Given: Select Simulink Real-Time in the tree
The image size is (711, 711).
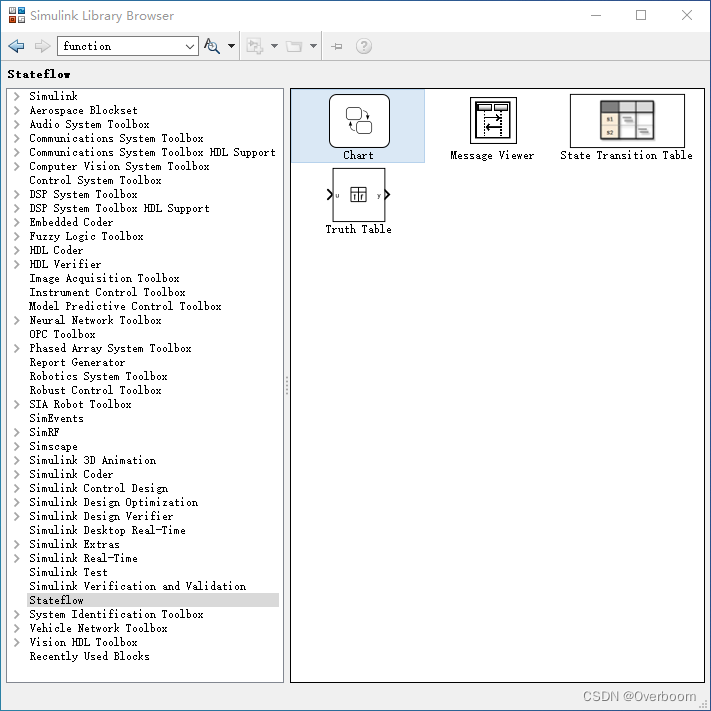Looking at the screenshot, I should [x=83, y=559].
